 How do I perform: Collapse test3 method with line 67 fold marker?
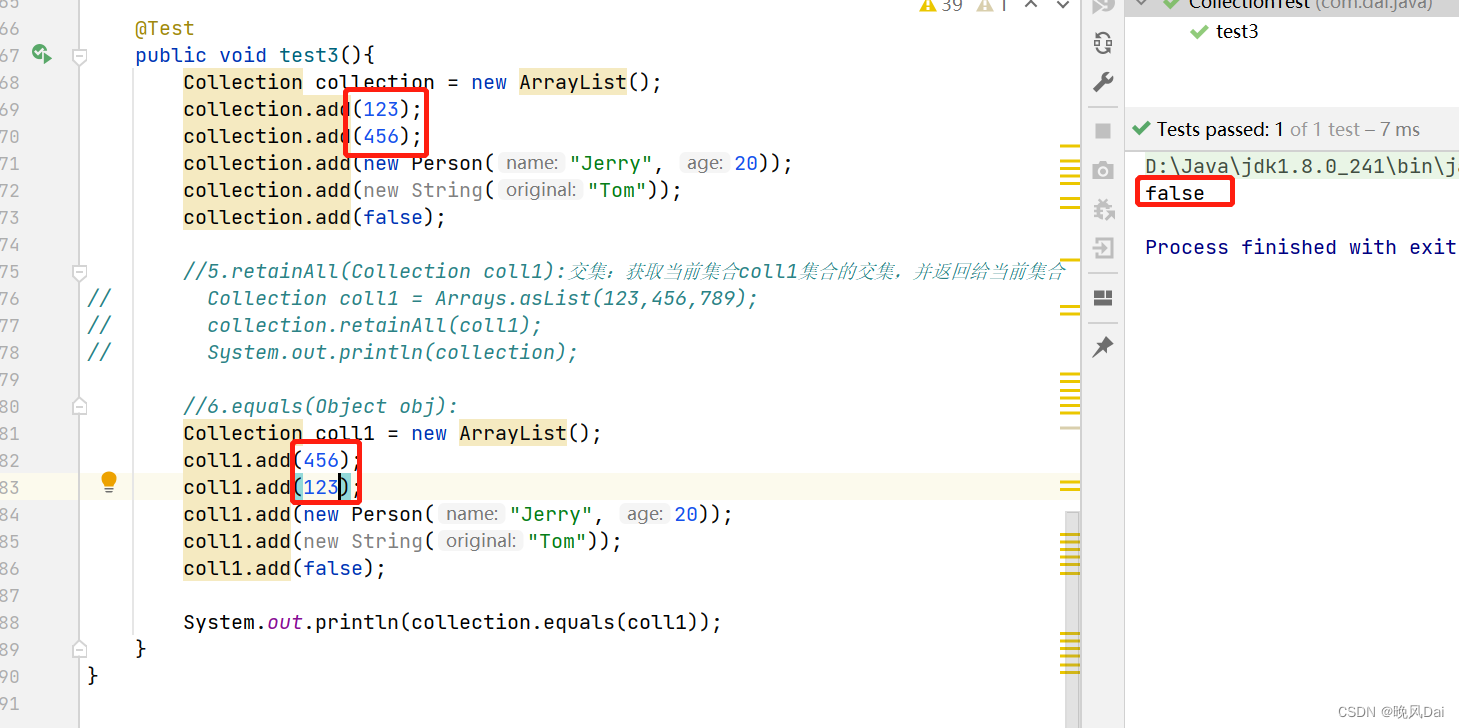(80, 58)
